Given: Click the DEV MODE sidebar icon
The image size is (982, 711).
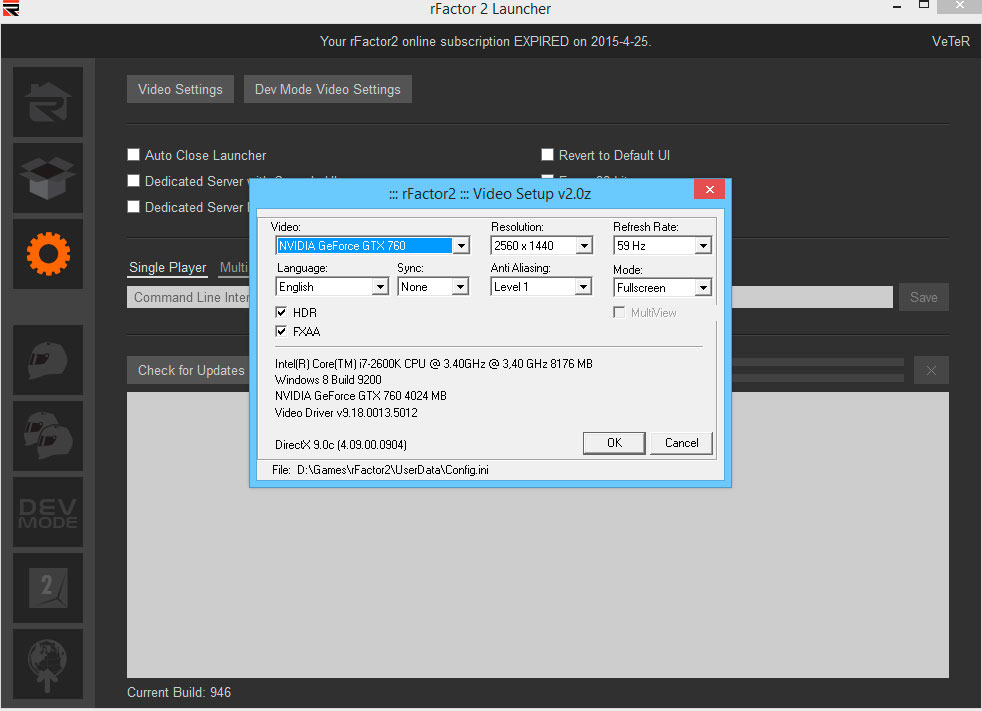Looking at the screenshot, I should [x=48, y=511].
